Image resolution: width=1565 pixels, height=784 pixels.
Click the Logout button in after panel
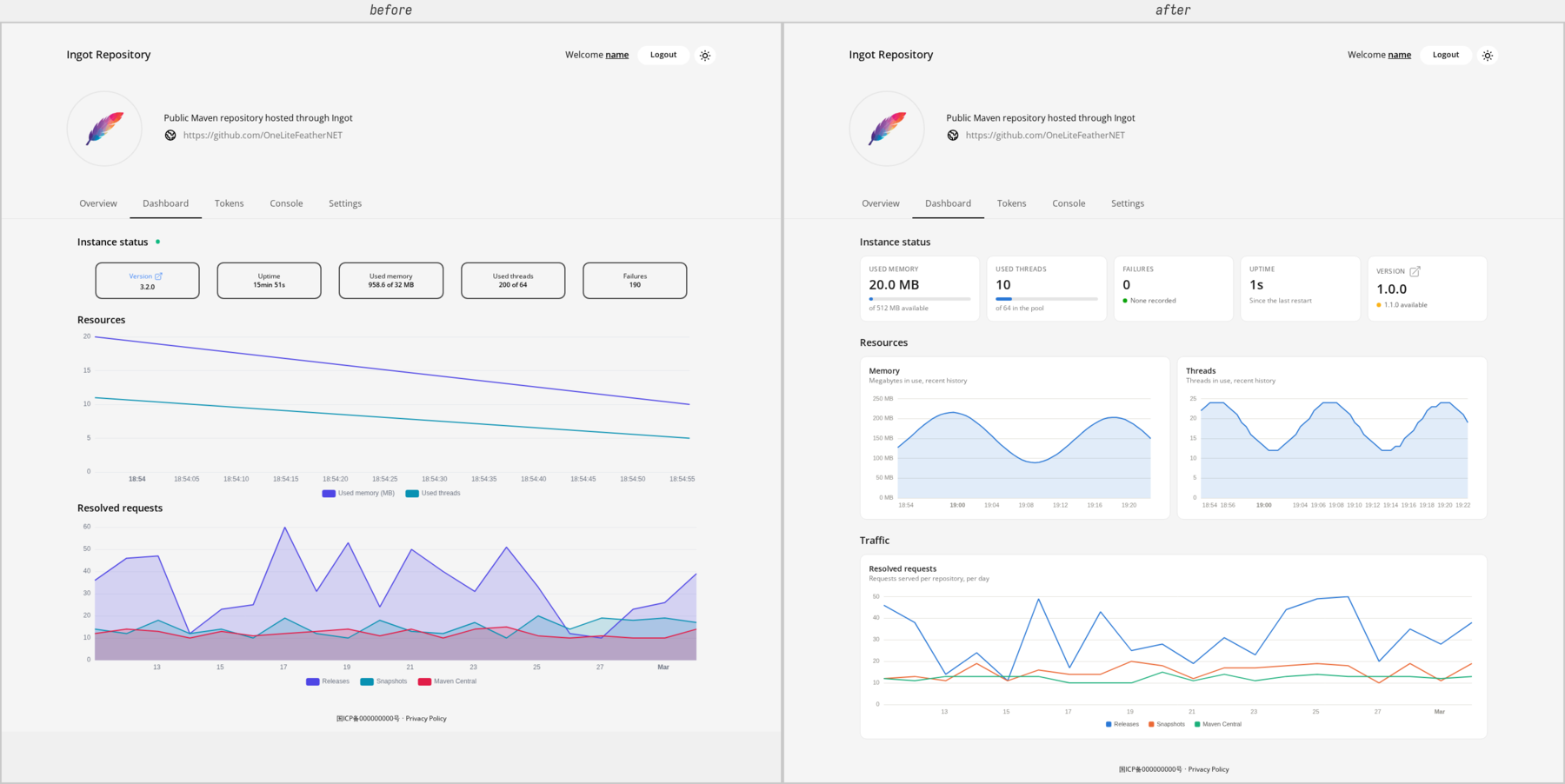coord(1446,55)
